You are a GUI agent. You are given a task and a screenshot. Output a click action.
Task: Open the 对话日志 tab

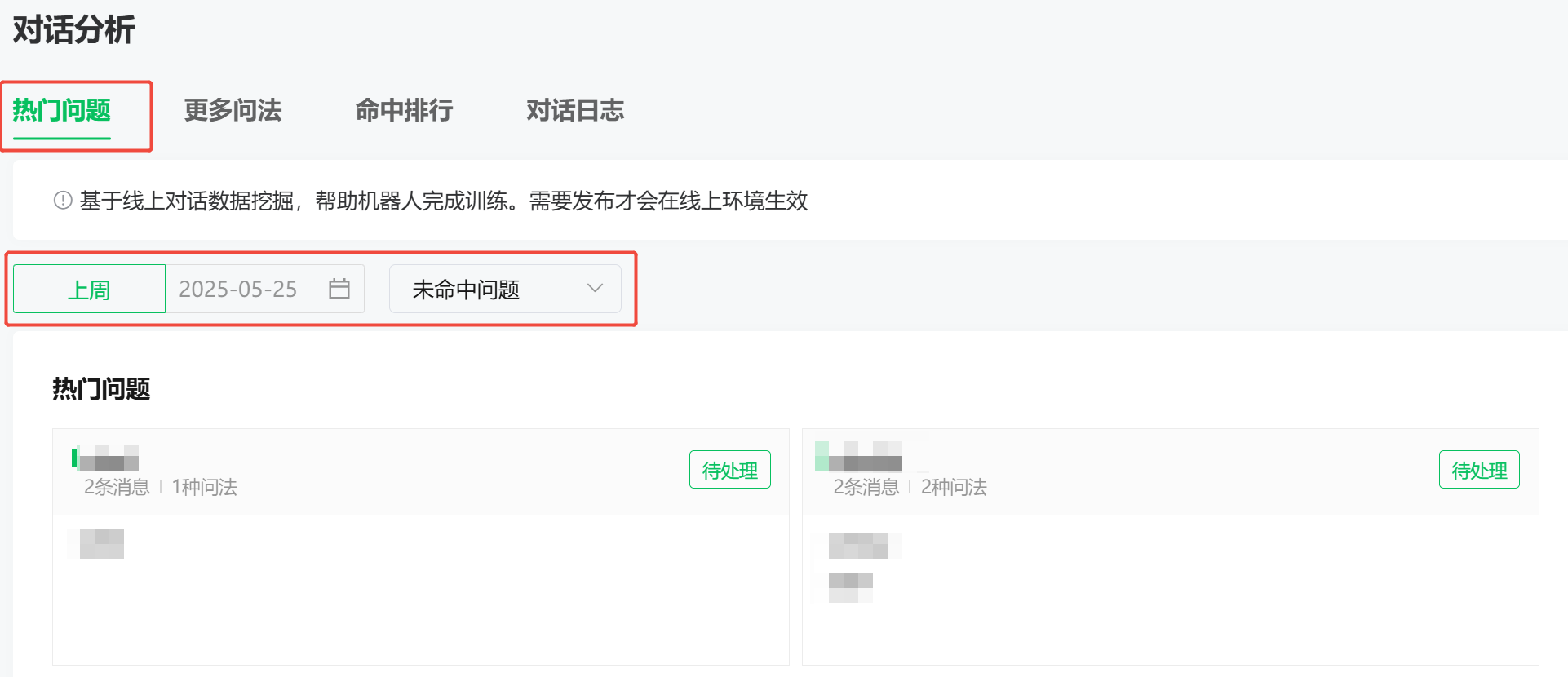point(575,110)
